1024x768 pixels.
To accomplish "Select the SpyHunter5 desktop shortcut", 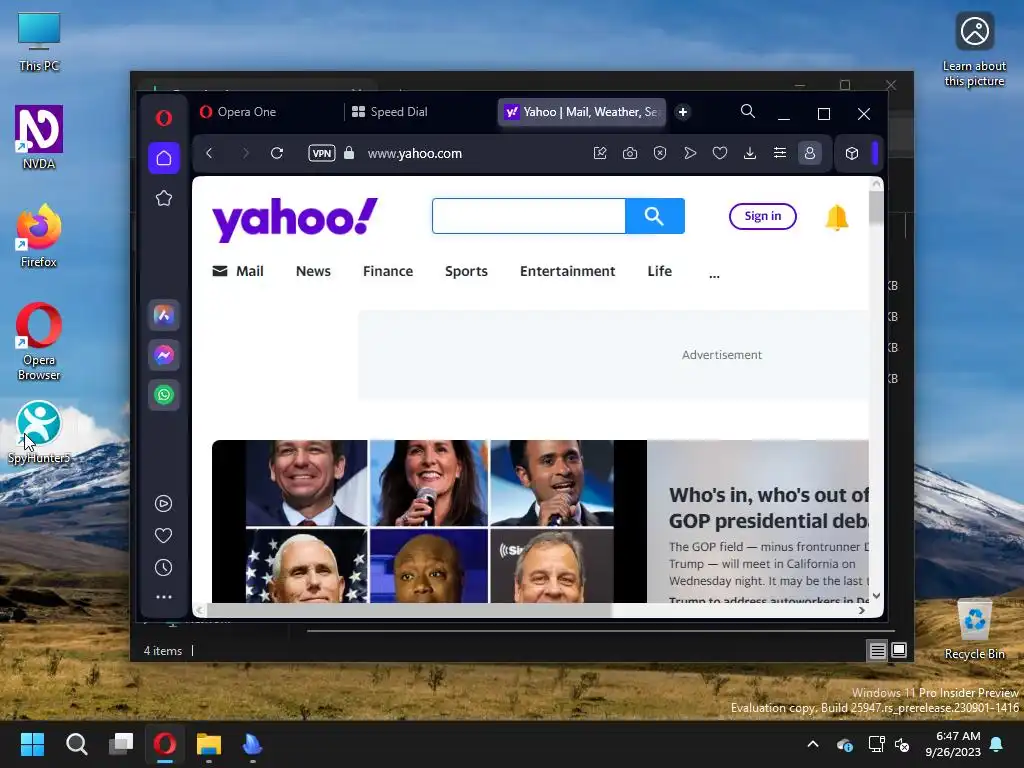I will click(39, 432).
